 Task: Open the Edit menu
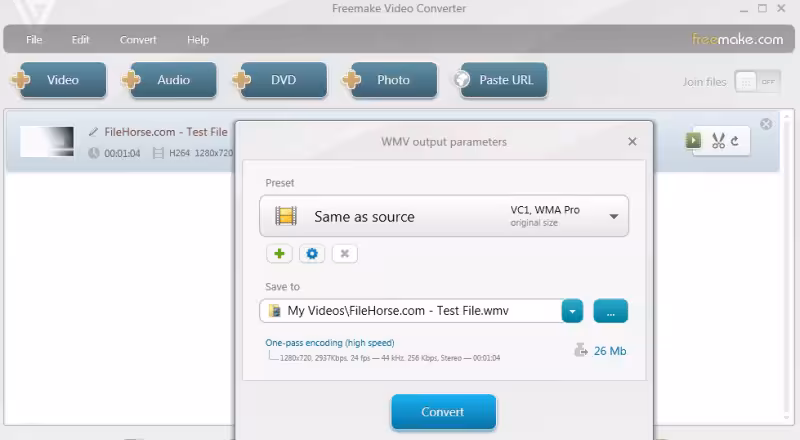click(x=80, y=40)
